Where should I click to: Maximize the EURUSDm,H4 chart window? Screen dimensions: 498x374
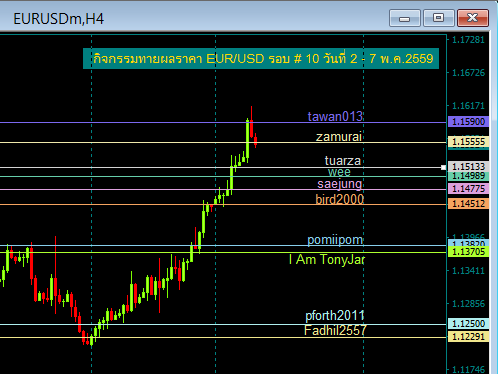click(x=438, y=18)
